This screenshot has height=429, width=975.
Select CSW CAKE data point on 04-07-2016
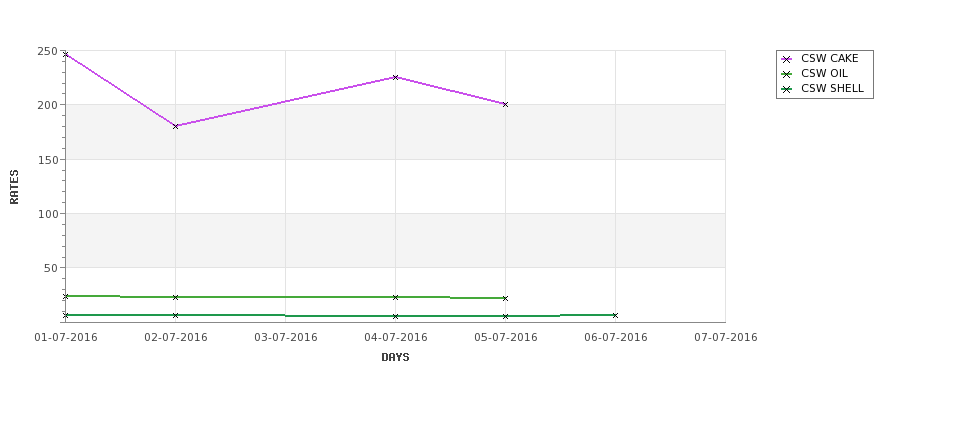tap(395, 77)
